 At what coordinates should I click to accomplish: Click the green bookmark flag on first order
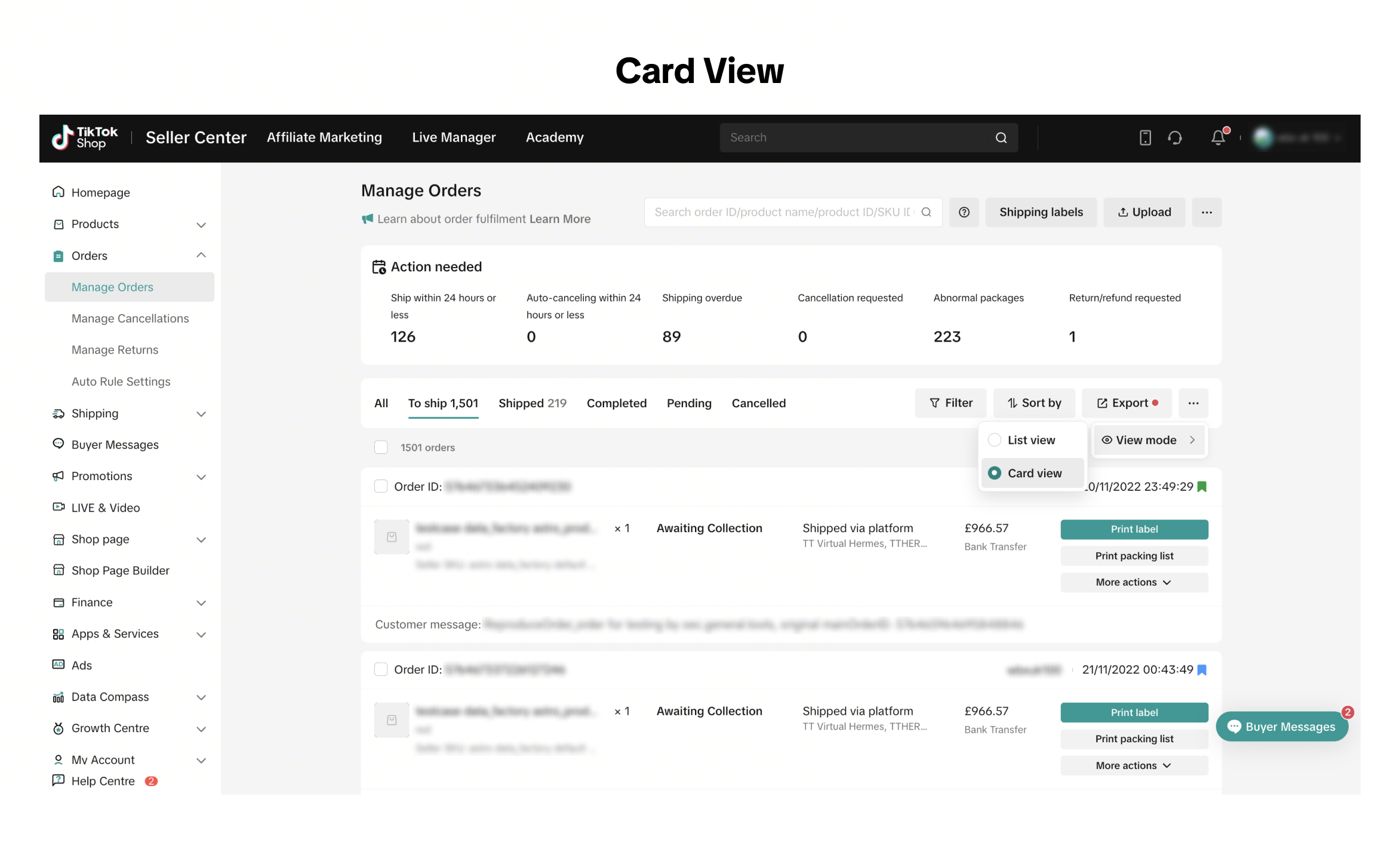point(1202,487)
